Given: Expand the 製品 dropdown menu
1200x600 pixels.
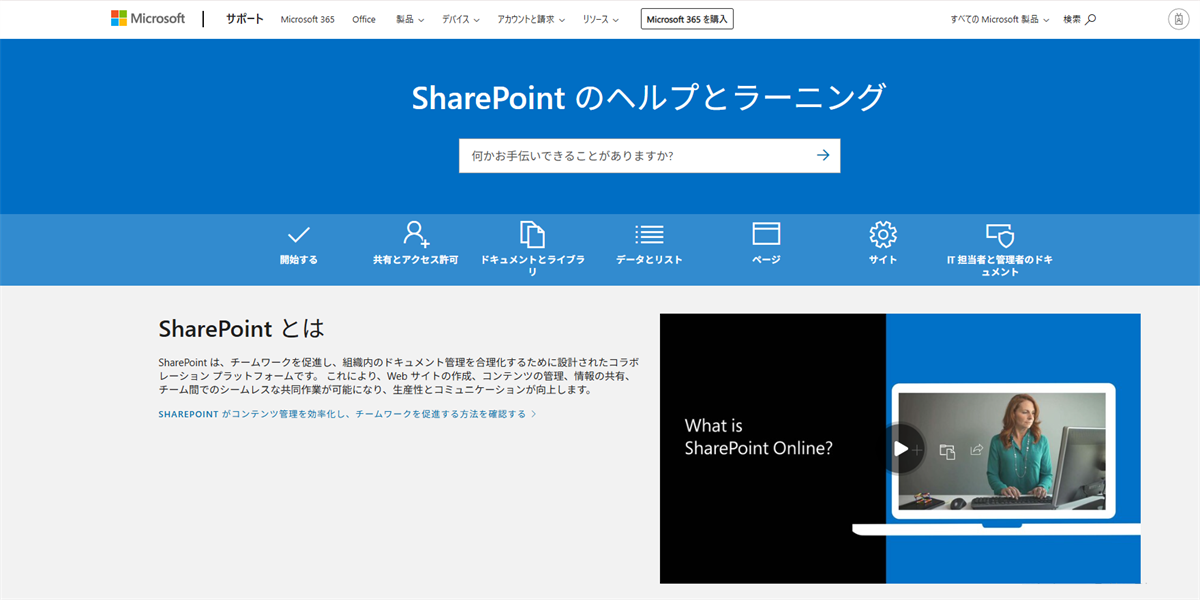Looking at the screenshot, I should pos(409,19).
